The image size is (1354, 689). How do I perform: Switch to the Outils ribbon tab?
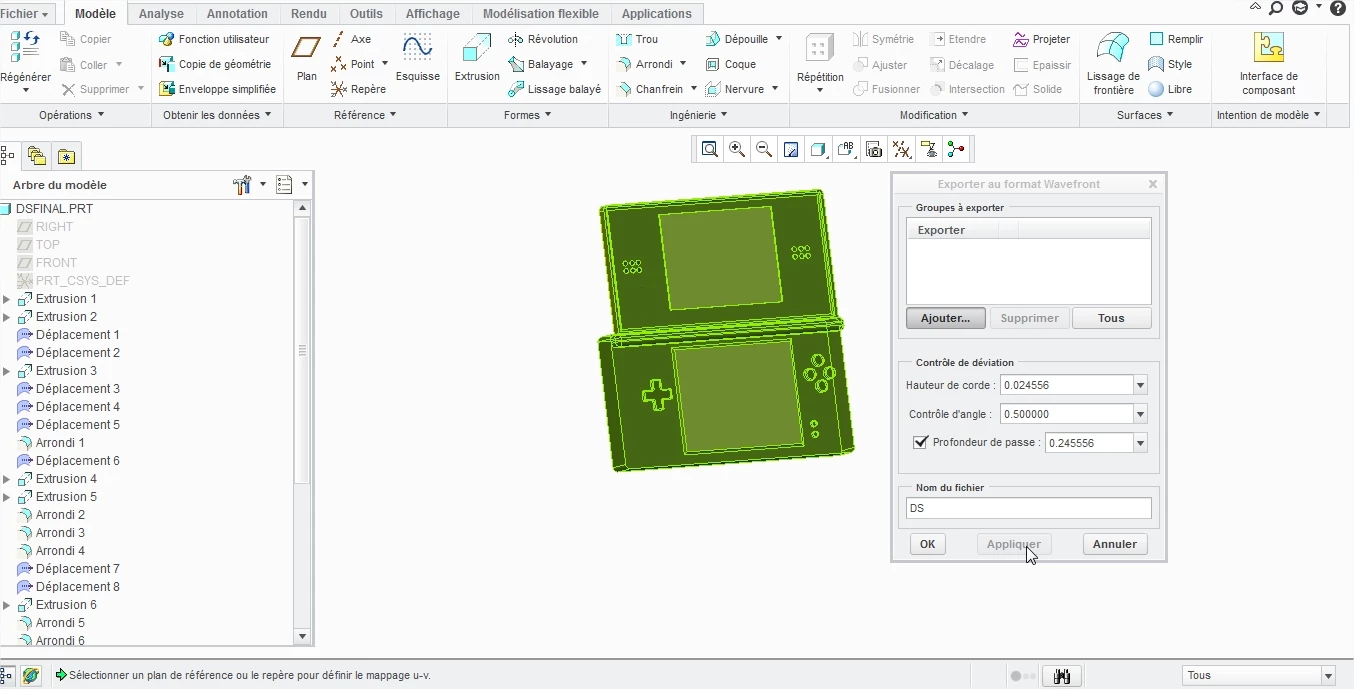click(366, 14)
